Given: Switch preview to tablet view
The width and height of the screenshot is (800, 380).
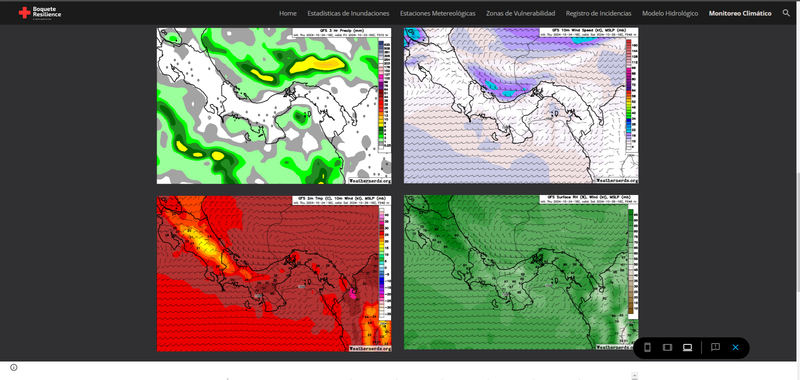Looking at the screenshot, I should pos(667,347).
